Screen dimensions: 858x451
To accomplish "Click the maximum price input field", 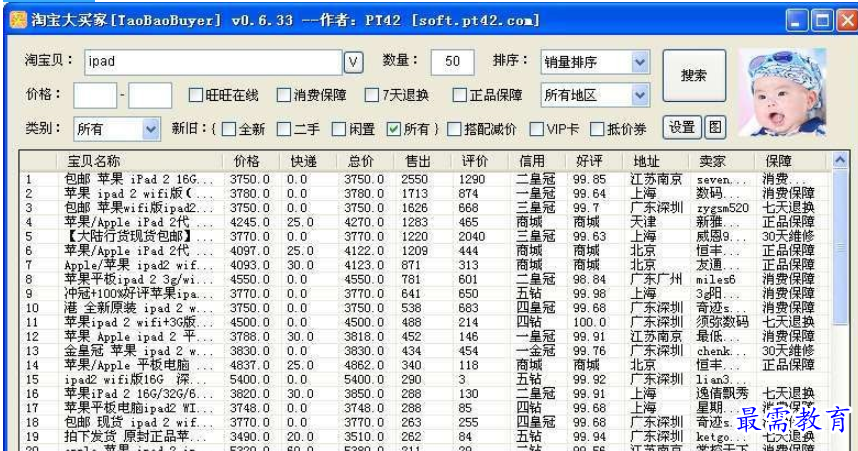I will click(150, 95).
